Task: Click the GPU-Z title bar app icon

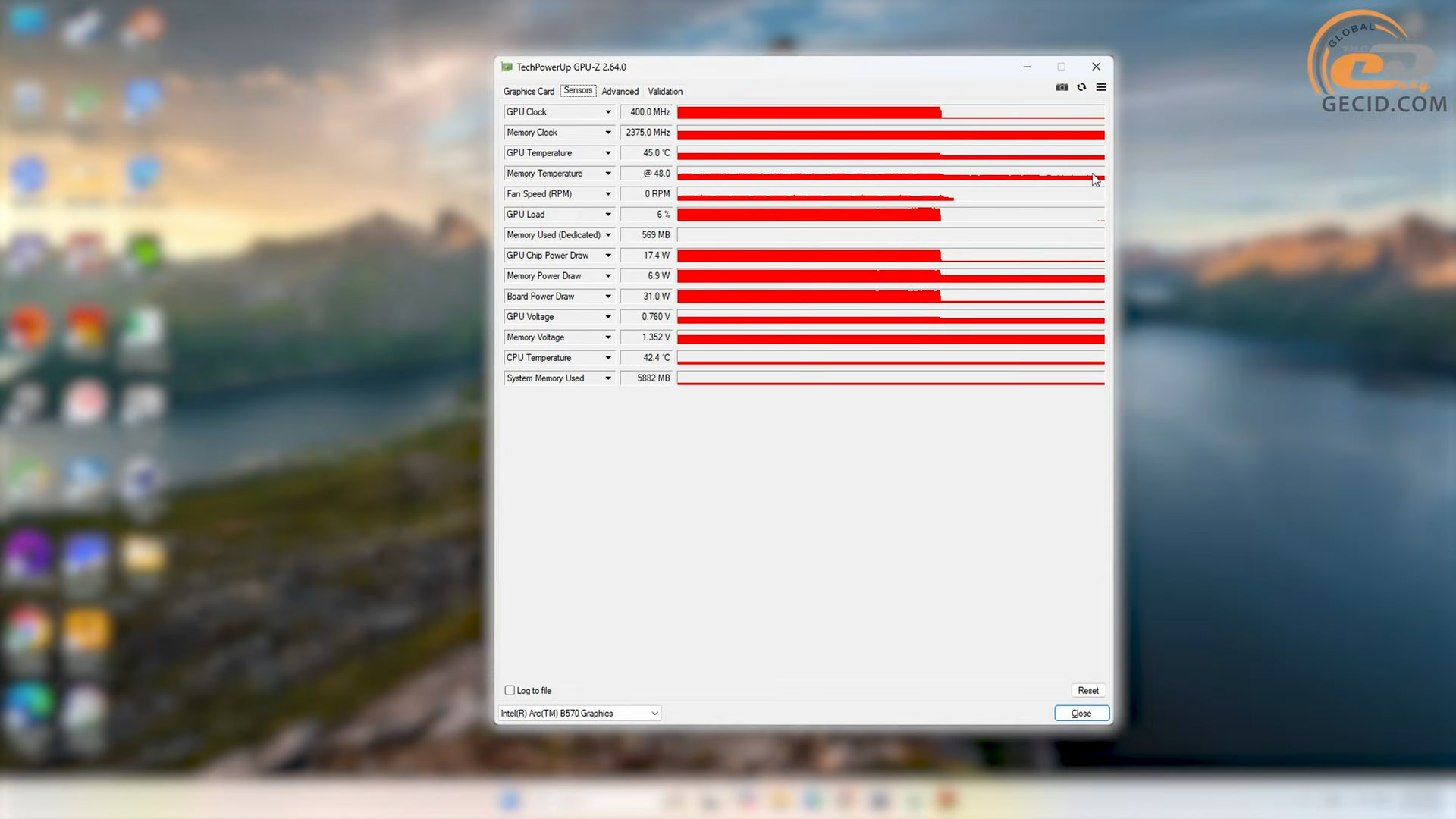Action: click(x=507, y=67)
